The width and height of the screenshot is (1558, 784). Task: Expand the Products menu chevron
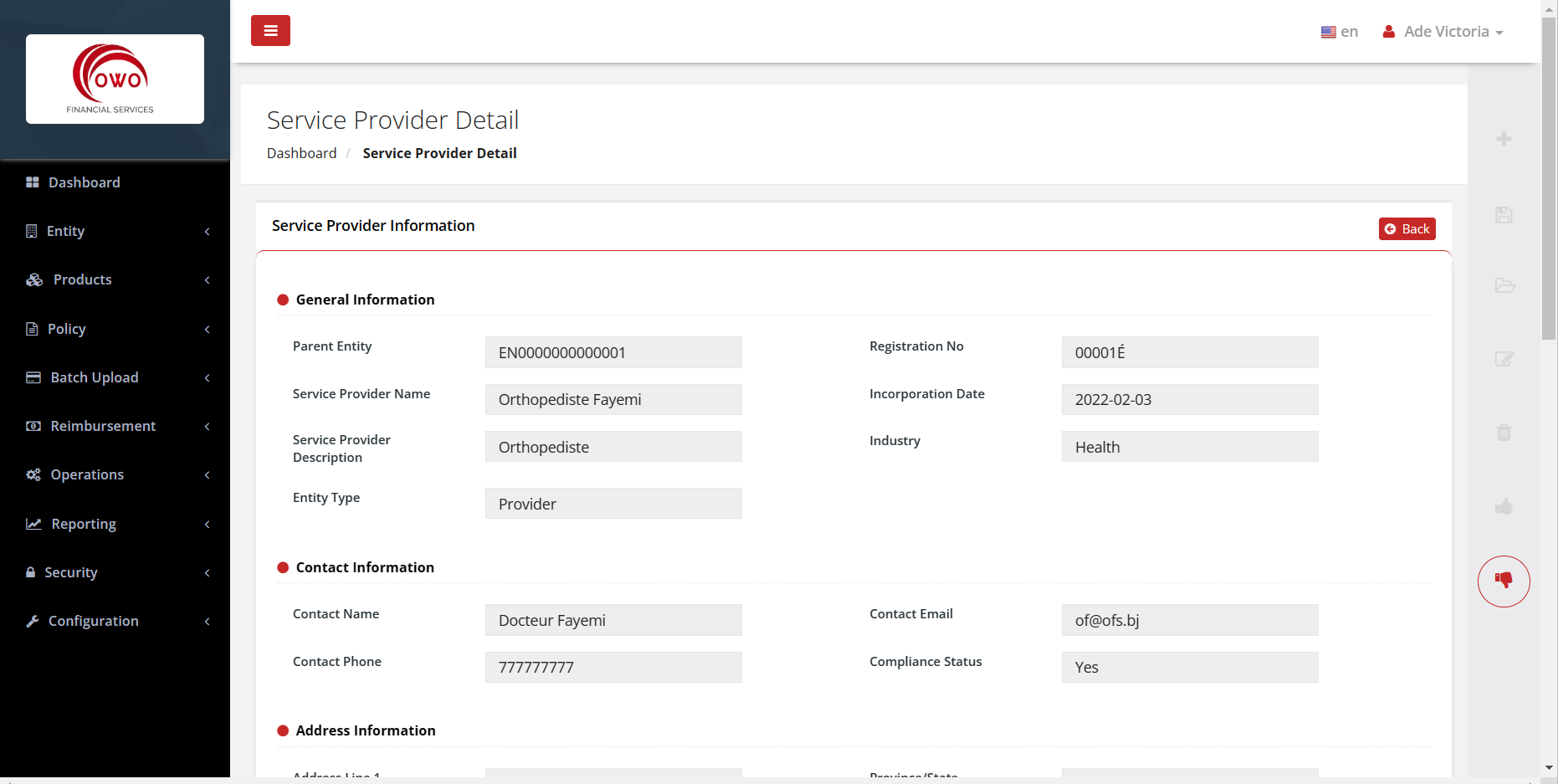click(x=207, y=280)
